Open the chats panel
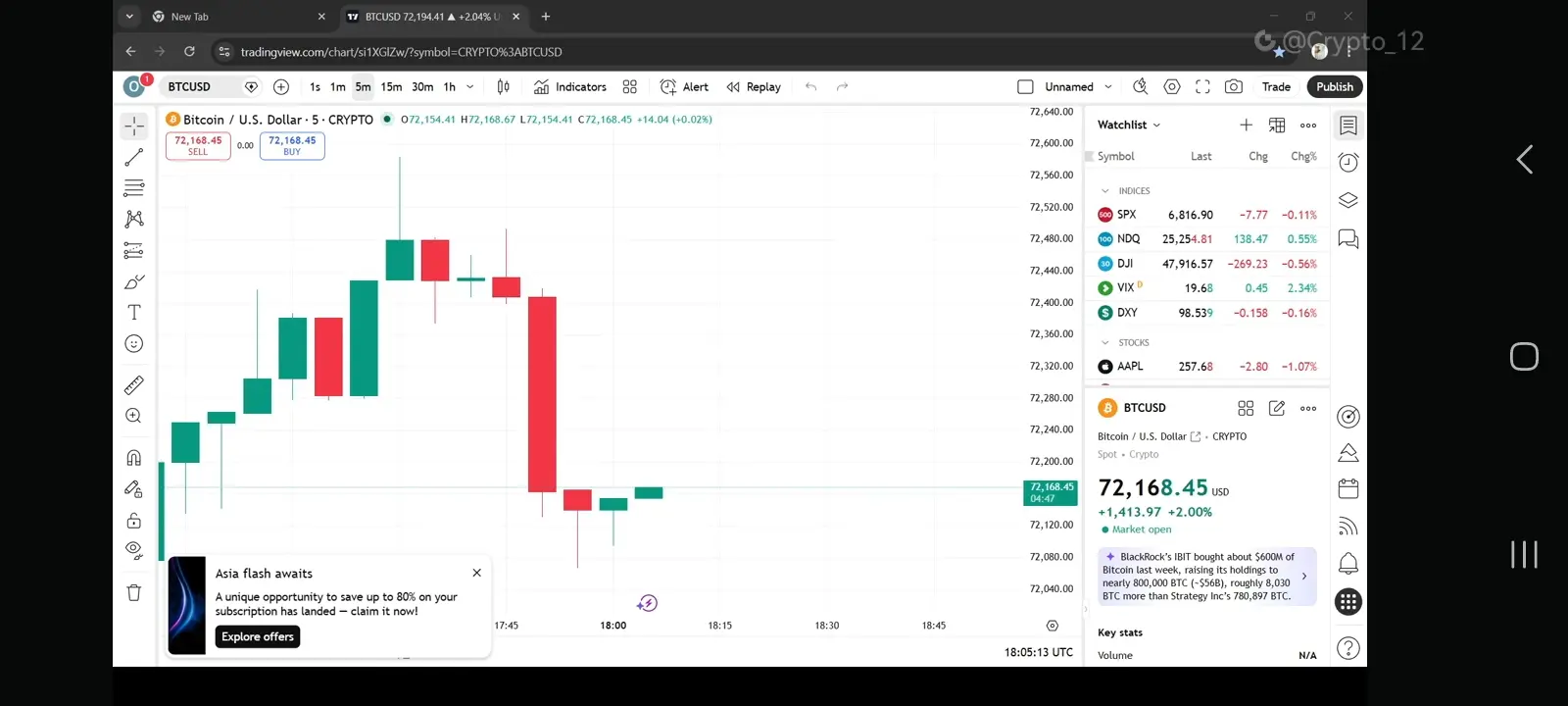The image size is (1568, 706). pyautogui.click(x=1348, y=239)
